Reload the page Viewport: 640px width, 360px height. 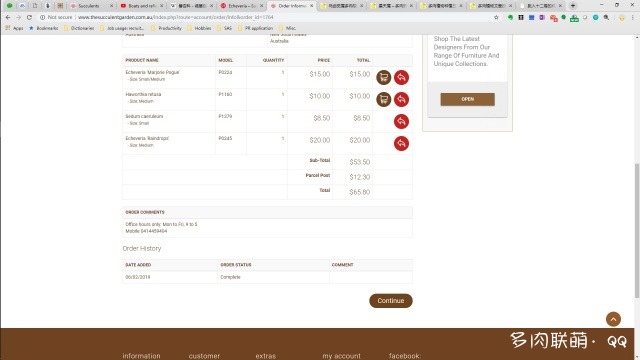29,18
